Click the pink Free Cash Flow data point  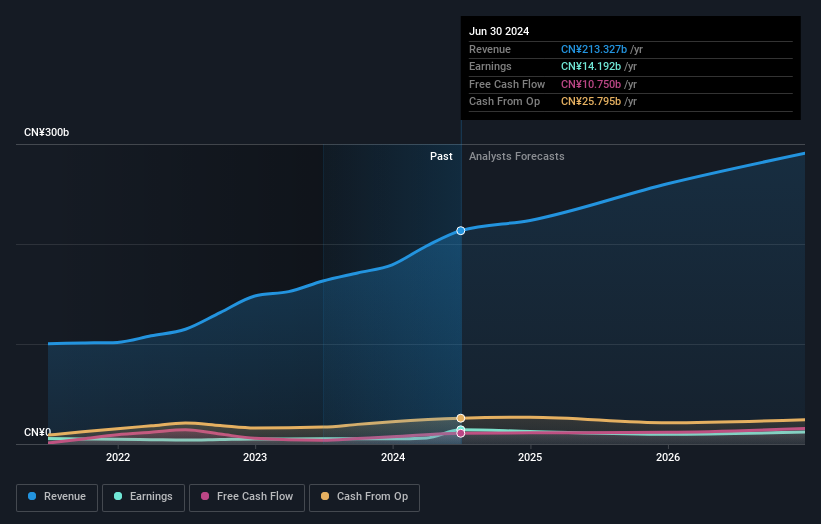coord(461,433)
